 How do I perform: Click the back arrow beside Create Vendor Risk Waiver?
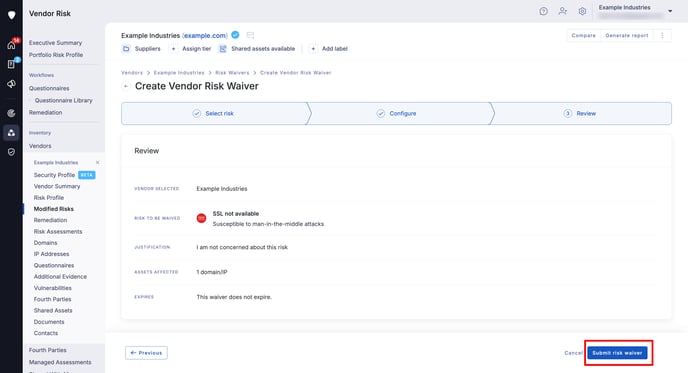(126, 86)
